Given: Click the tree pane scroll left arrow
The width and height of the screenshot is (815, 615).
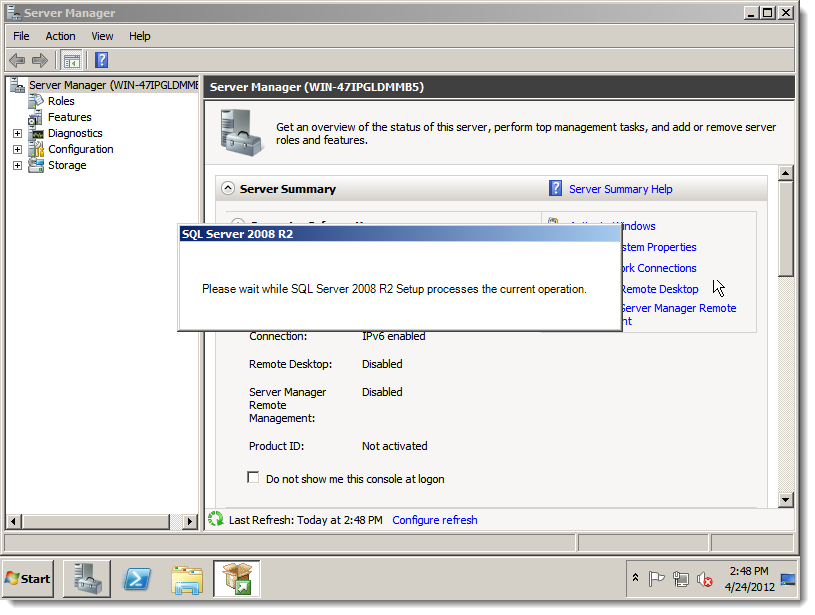Looking at the screenshot, I should (x=14, y=521).
